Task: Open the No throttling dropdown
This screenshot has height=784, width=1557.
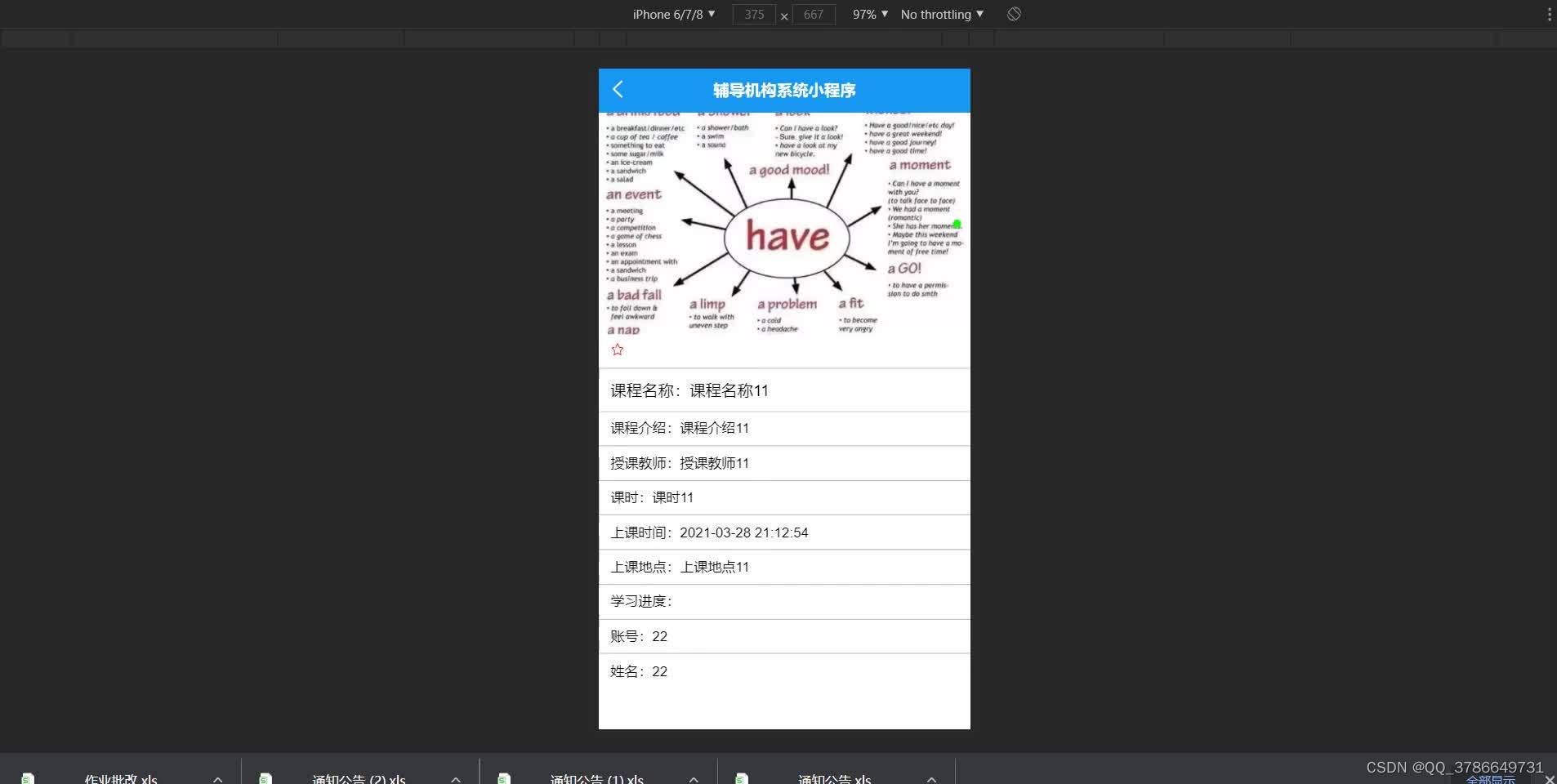Action: 942,14
